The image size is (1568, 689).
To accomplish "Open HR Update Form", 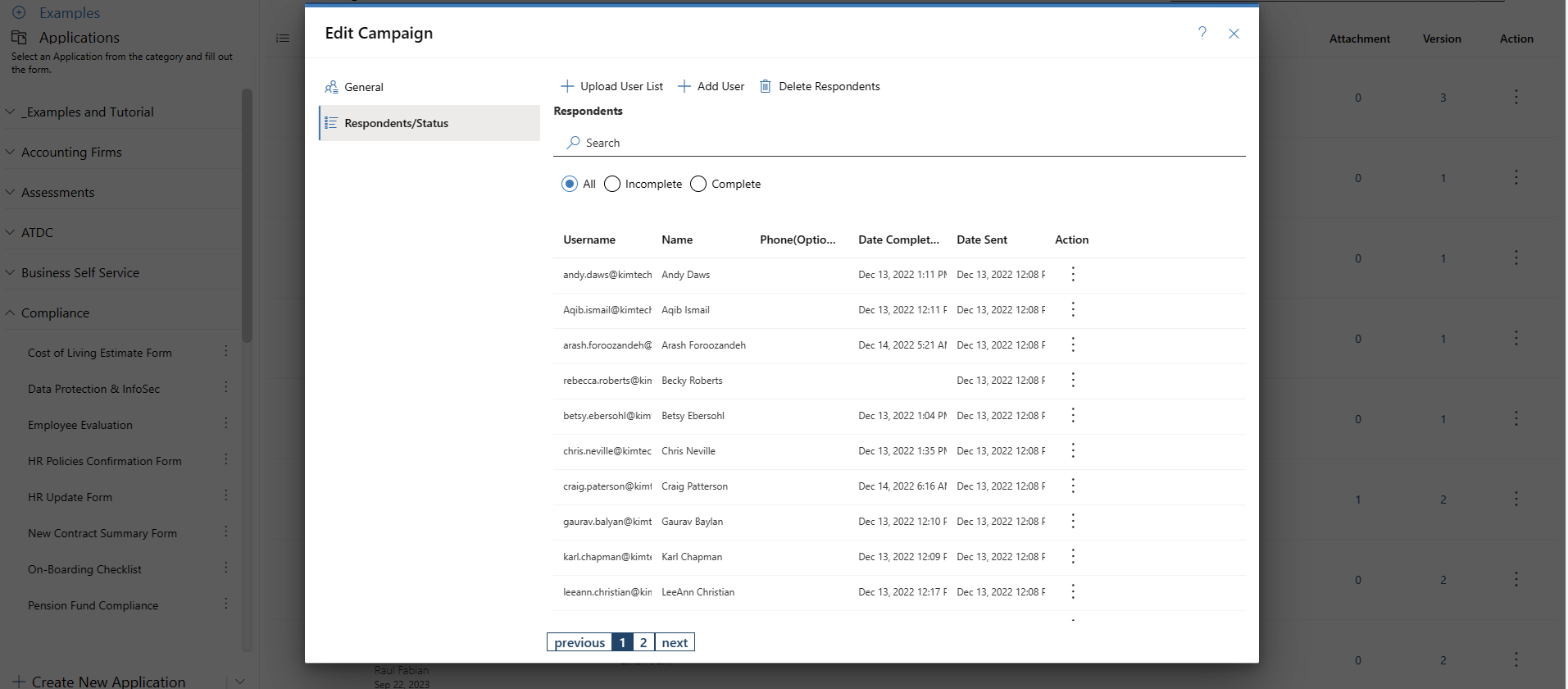I will (70, 497).
